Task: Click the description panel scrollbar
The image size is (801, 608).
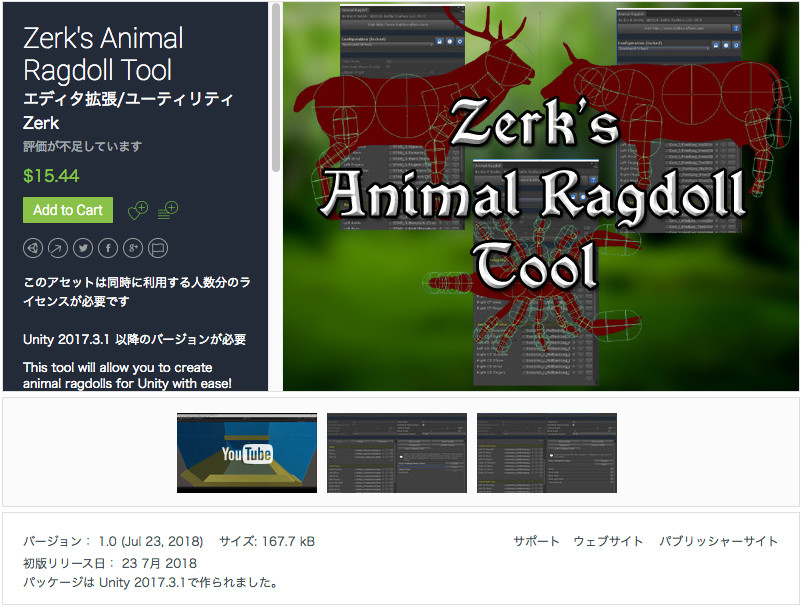Action: click(x=276, y=88)
